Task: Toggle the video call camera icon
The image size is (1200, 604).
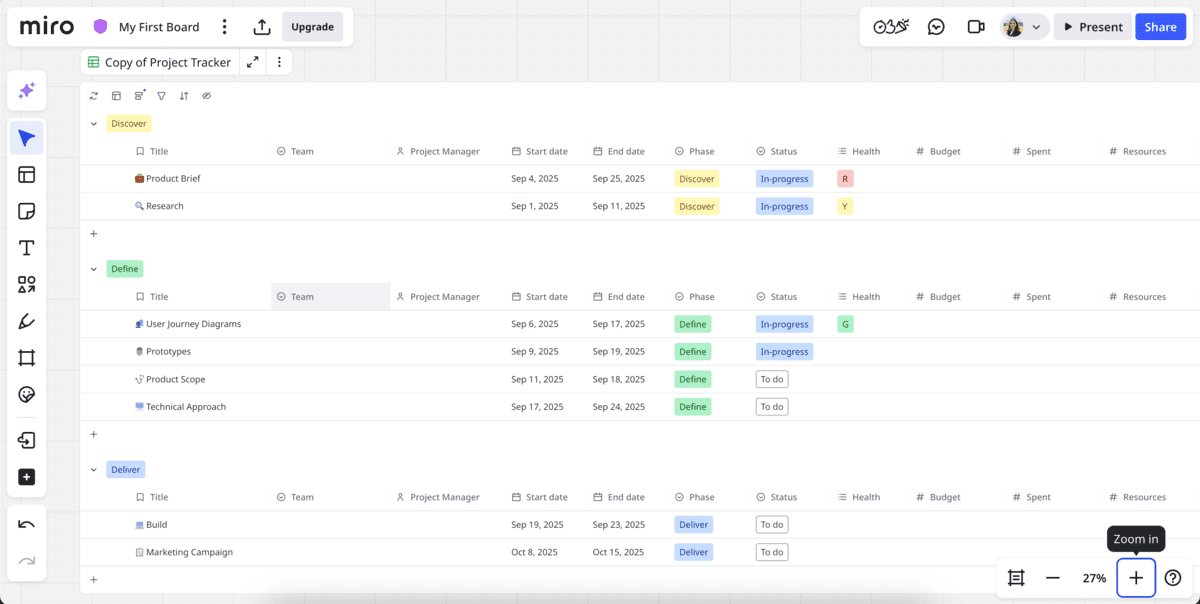Action: [x=976, y=27]
